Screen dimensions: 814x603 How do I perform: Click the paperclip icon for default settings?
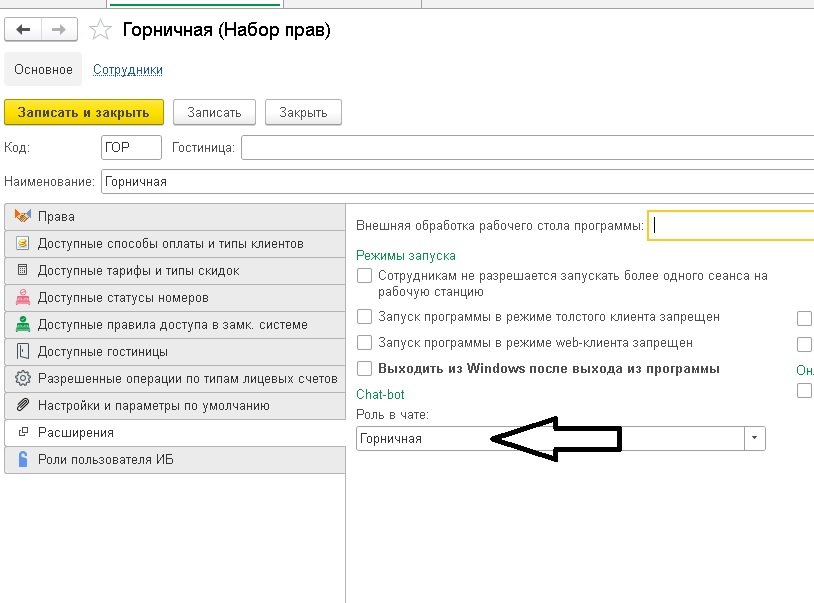22,406
